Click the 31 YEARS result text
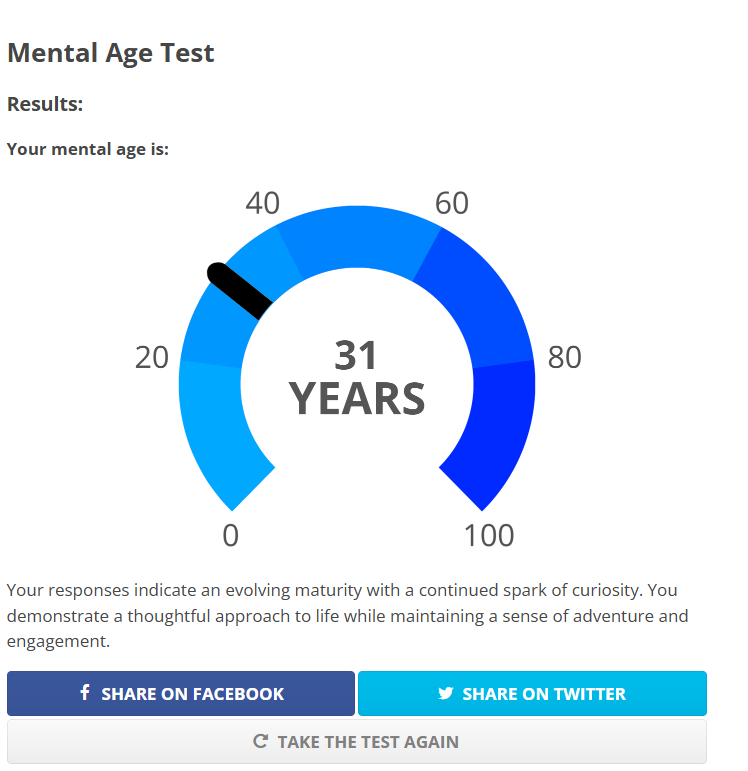The width and height of the screenshot is (748, 771). [357, 377]
